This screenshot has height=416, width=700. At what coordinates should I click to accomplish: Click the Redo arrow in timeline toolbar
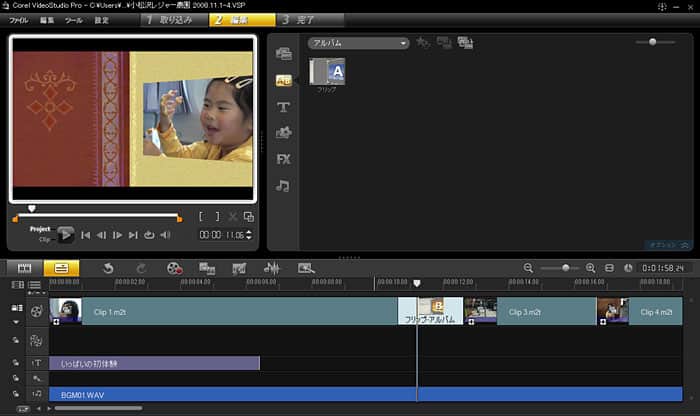coord(141,268)
